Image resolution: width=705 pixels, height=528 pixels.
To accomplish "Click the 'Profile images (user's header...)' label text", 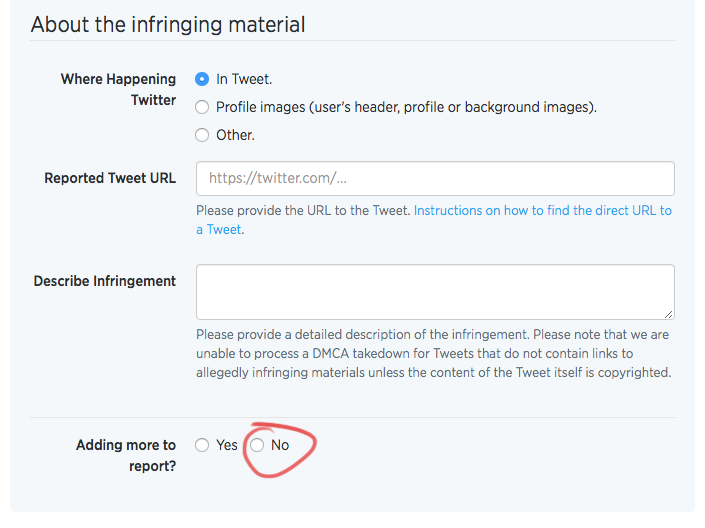I will [x=406, y=107].
